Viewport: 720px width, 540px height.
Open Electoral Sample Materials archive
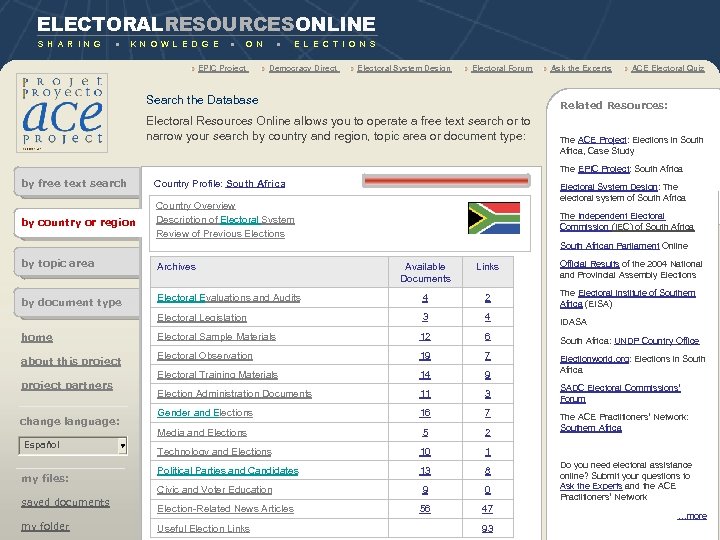tap(216, 337)
